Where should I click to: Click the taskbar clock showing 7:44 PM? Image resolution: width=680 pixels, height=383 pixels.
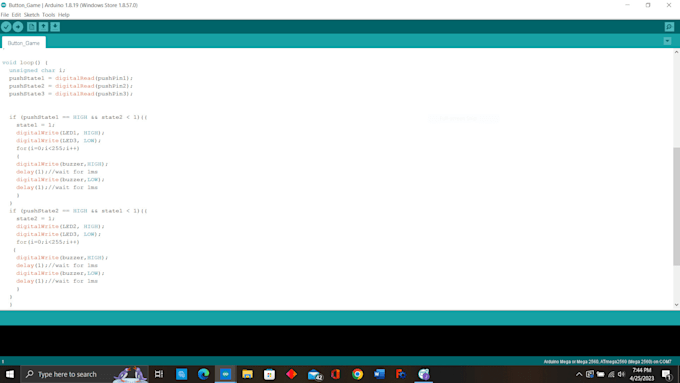click(642, 374)
